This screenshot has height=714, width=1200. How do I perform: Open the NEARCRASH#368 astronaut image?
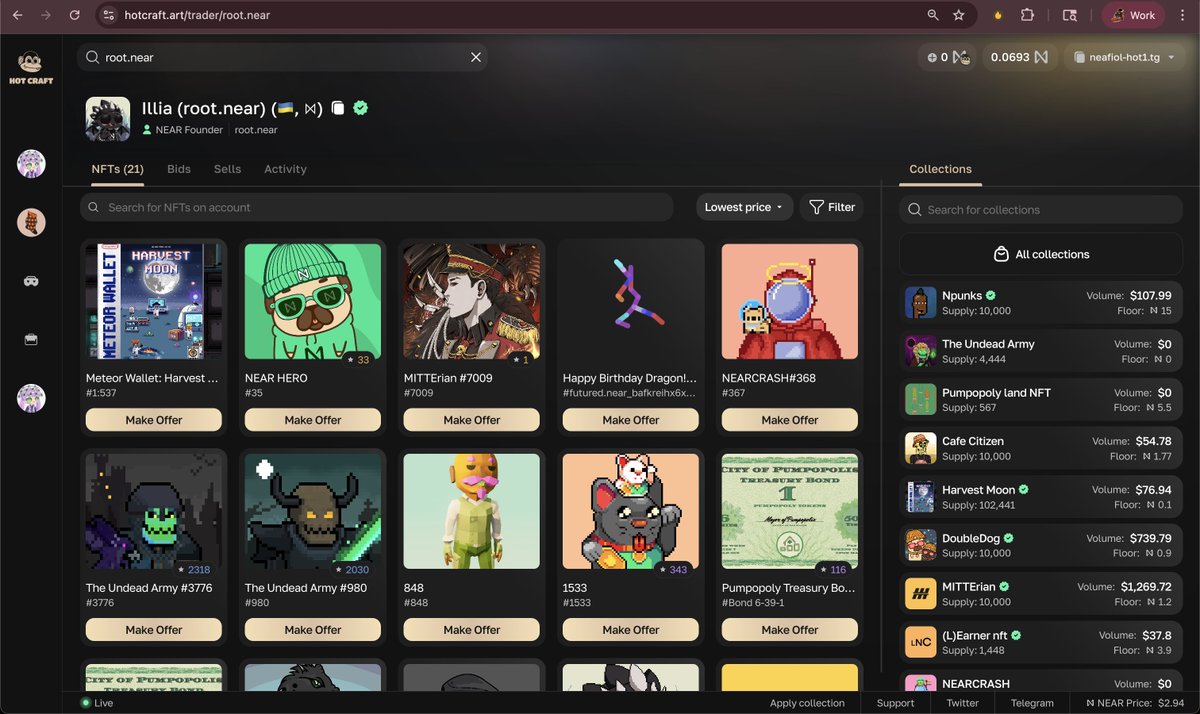click(790, 301)
